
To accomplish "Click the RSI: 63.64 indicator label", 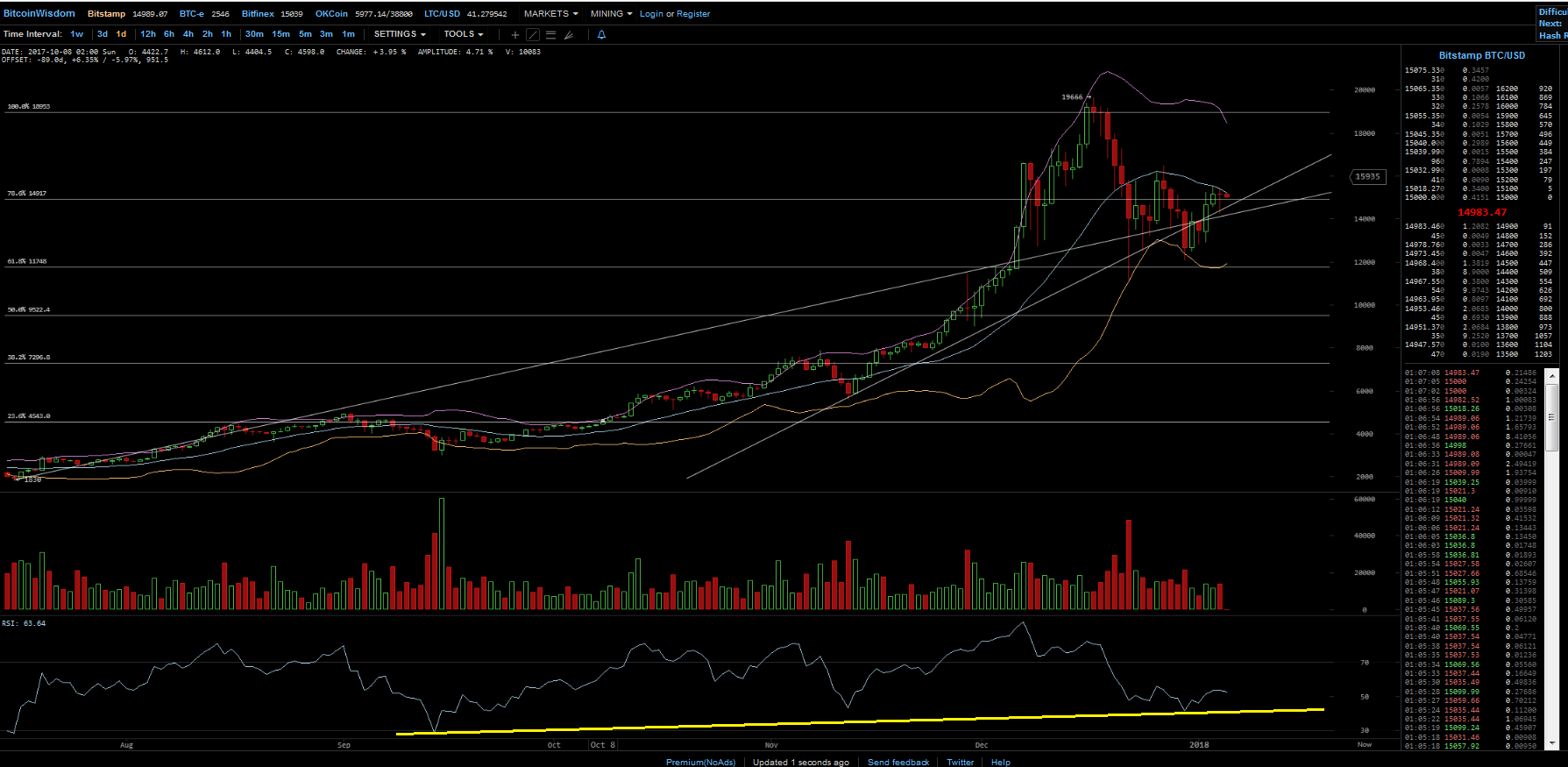I will coord(24,623).
